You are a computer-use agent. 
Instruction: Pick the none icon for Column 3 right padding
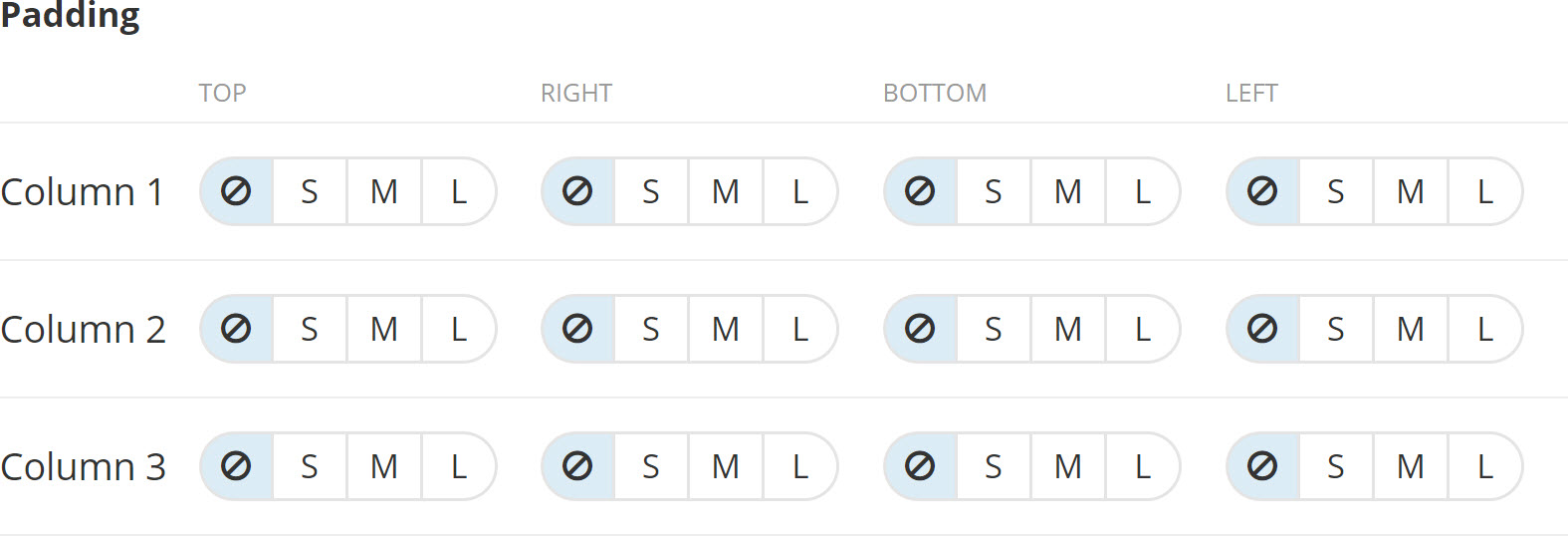coord(577,466)
